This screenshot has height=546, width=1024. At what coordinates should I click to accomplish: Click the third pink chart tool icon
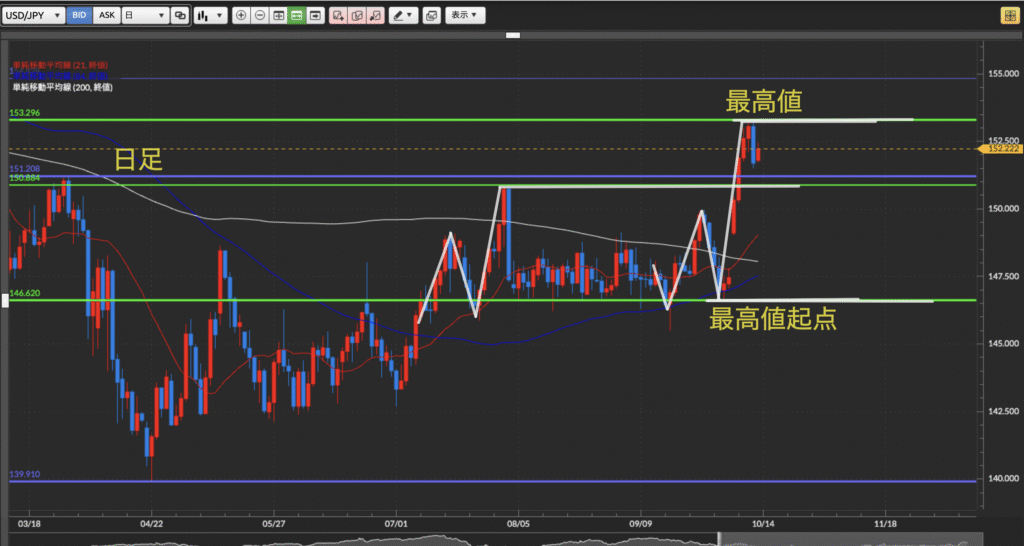[375, 15]
